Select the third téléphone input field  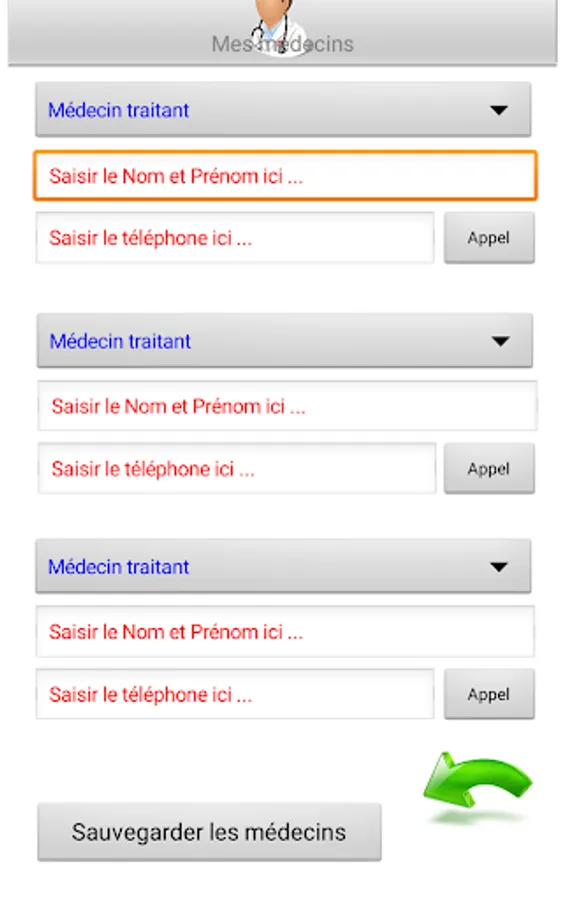pyautogui.click(x=235, y=694)
